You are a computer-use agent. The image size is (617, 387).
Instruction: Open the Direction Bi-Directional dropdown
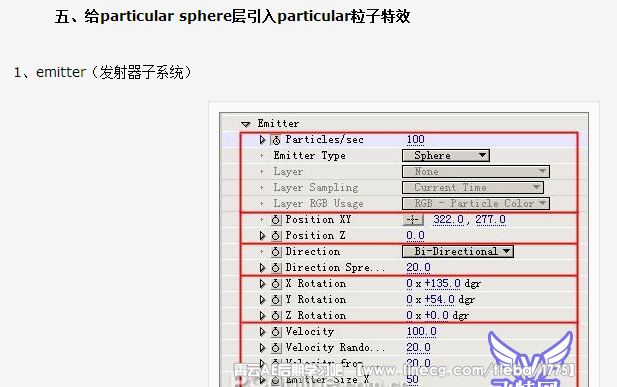[458, 252]
